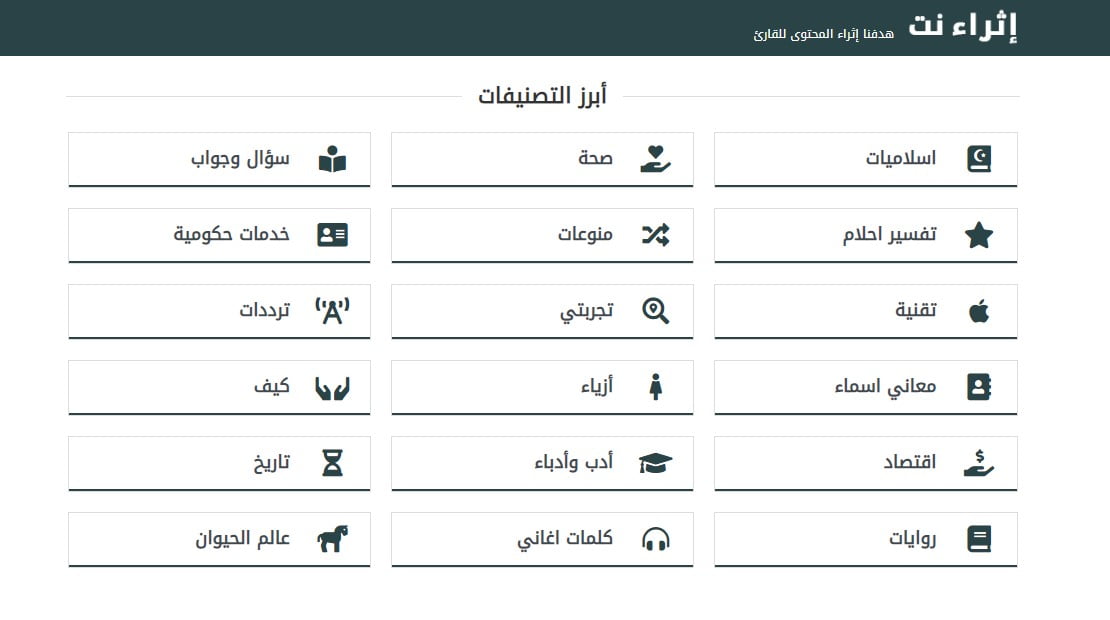Click the ID card icon for خدمات حكومية
This screenshot has width=1110, height=620.
click(332, 235)
